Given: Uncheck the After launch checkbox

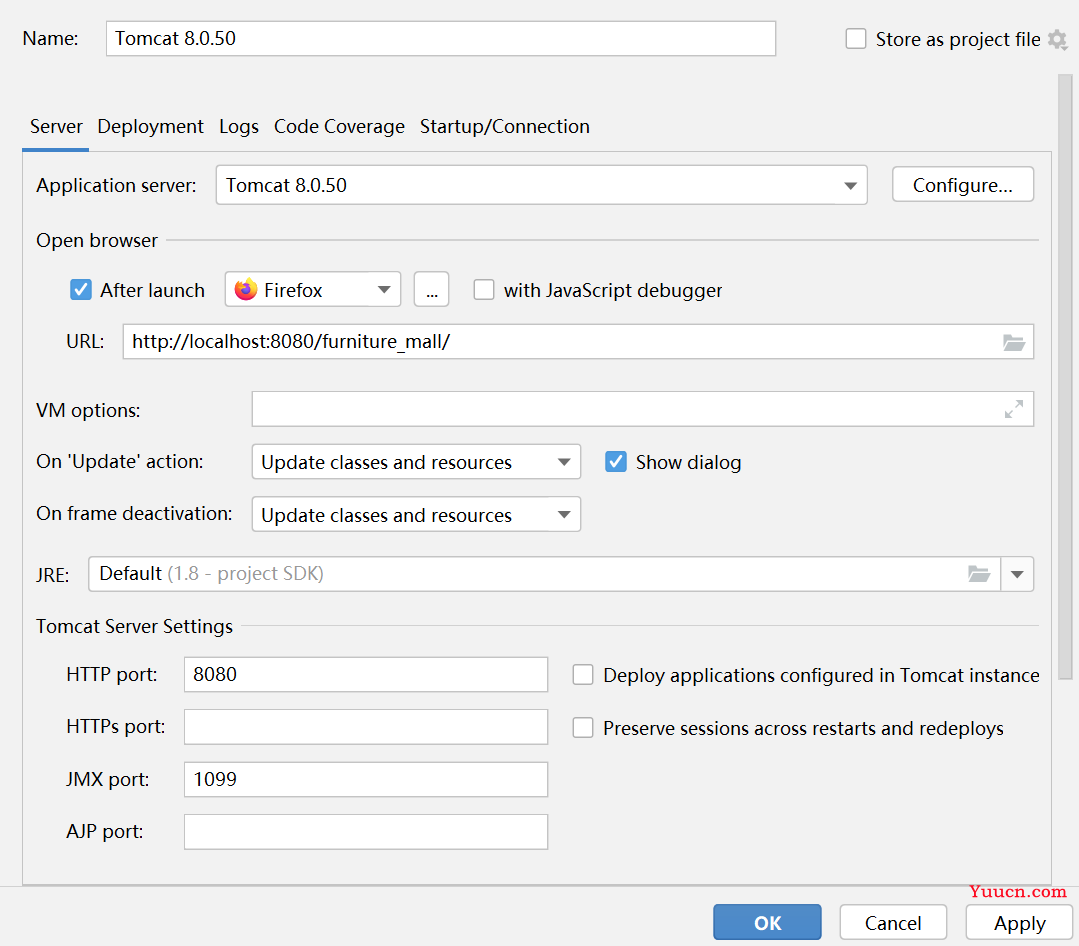Looking at the screenshot, I should (81, 290).
